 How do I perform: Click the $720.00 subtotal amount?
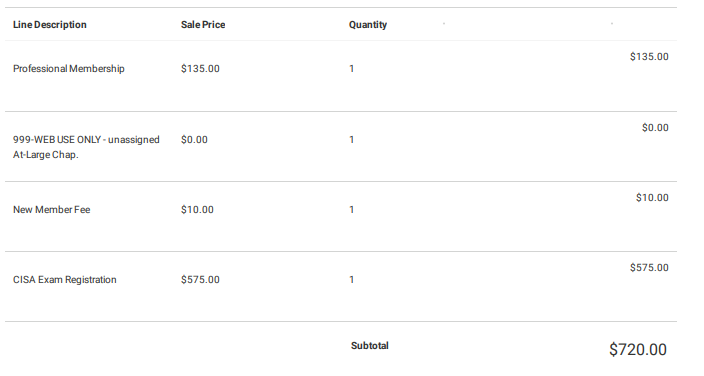coord(638,349)
